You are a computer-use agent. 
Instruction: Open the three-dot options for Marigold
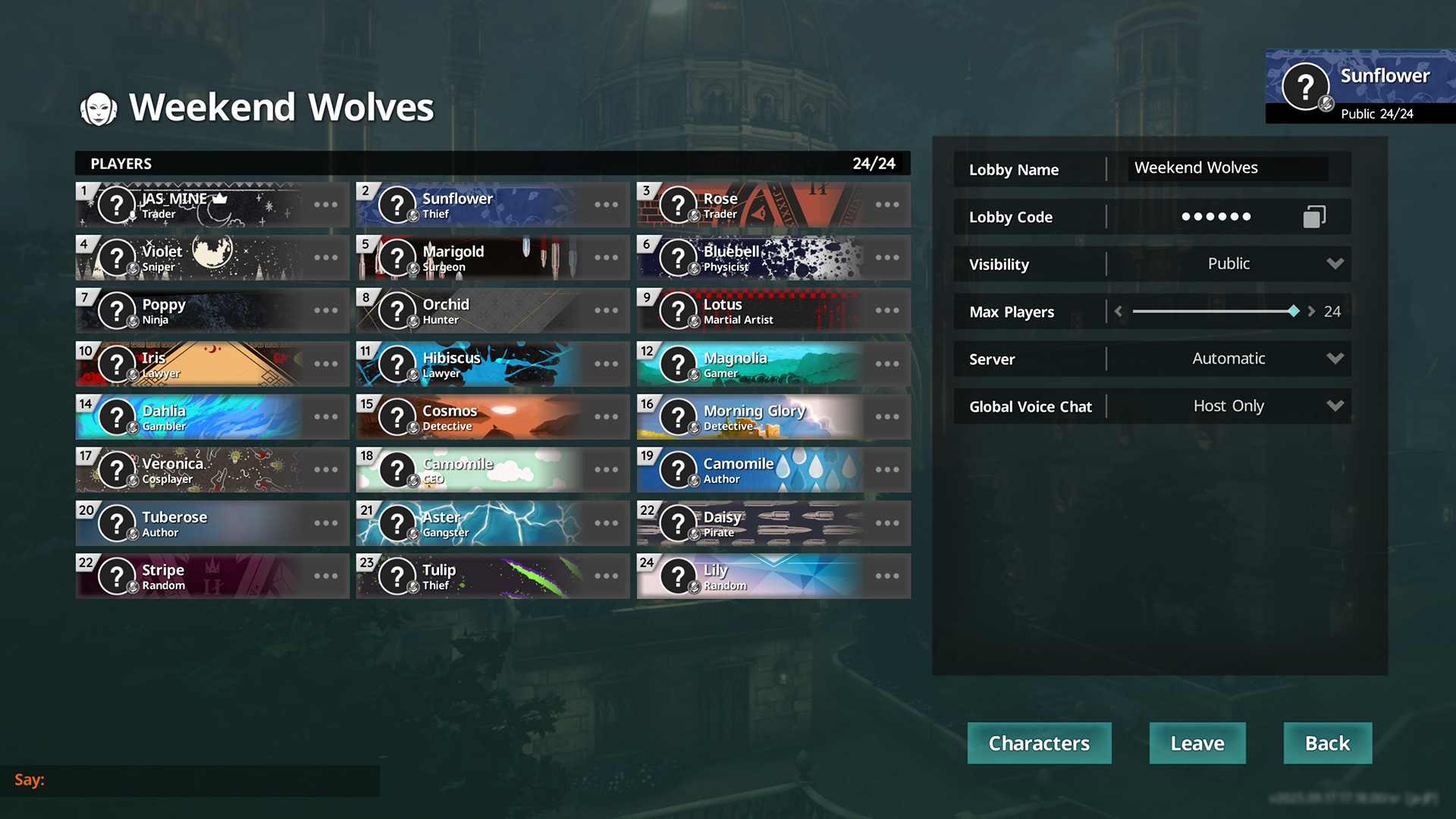(x=607, y=258)
